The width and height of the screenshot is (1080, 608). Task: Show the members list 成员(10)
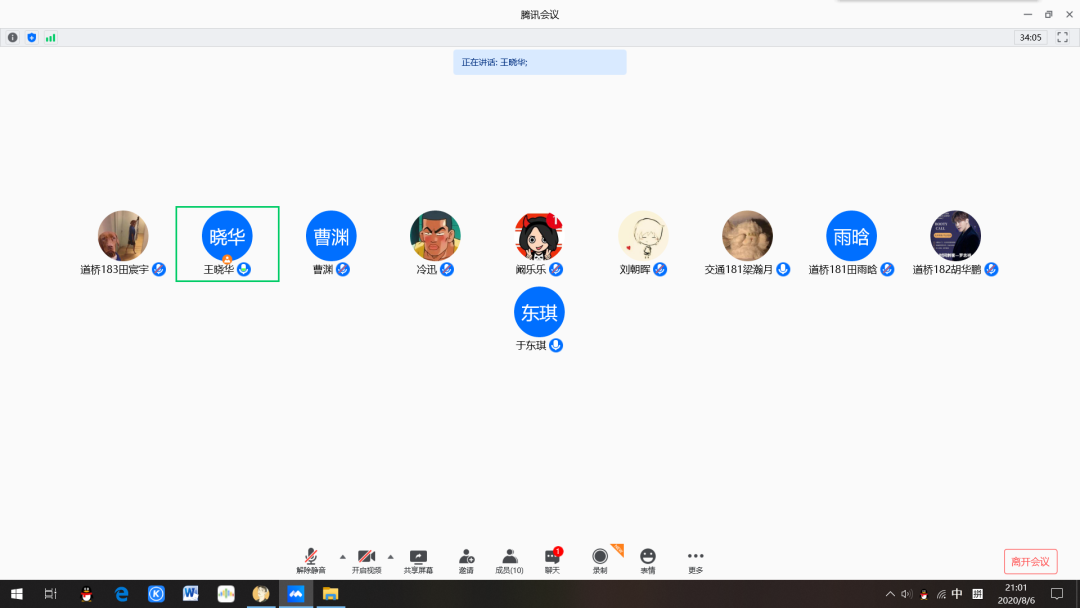(x=509, y=560)
